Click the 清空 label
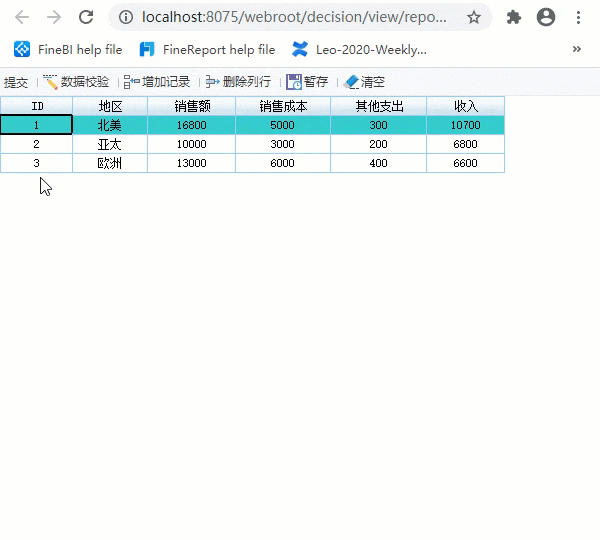The height and width of the screenshot is (540, 600). click(373, 82)
